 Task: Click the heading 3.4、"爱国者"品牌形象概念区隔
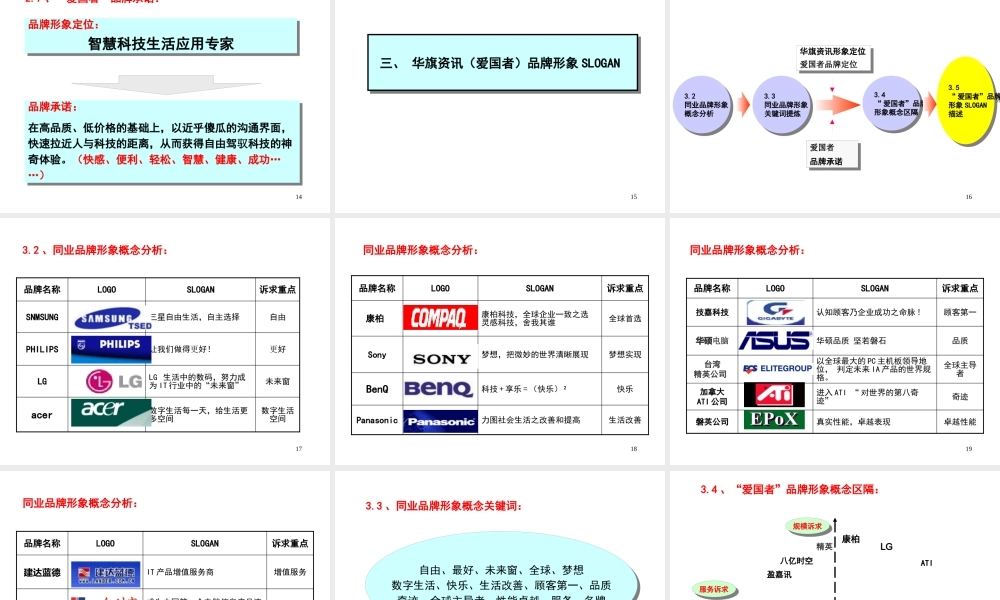(x=790, y=490)
